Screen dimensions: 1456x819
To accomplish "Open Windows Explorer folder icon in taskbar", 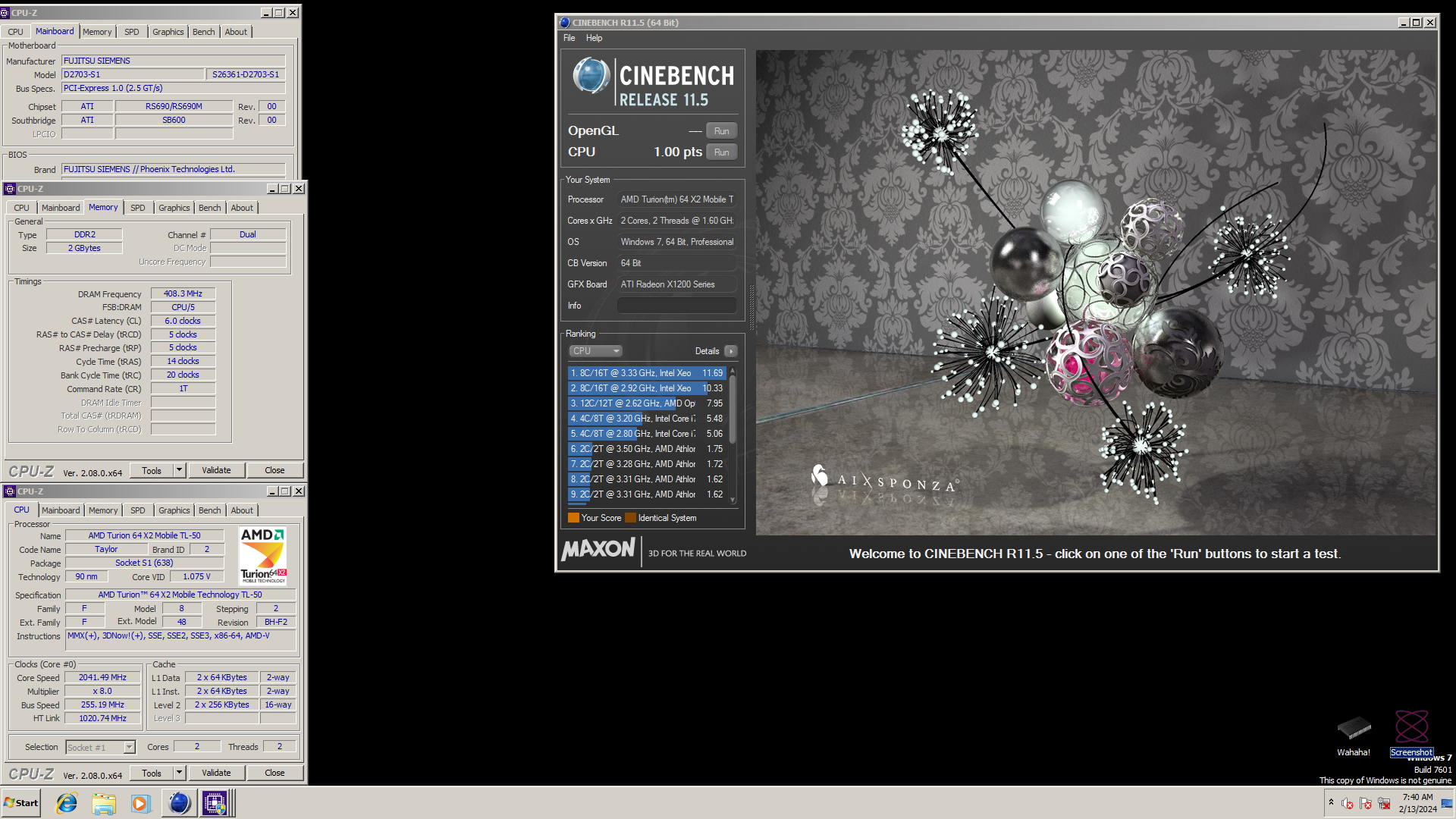I will click(104, 803).
